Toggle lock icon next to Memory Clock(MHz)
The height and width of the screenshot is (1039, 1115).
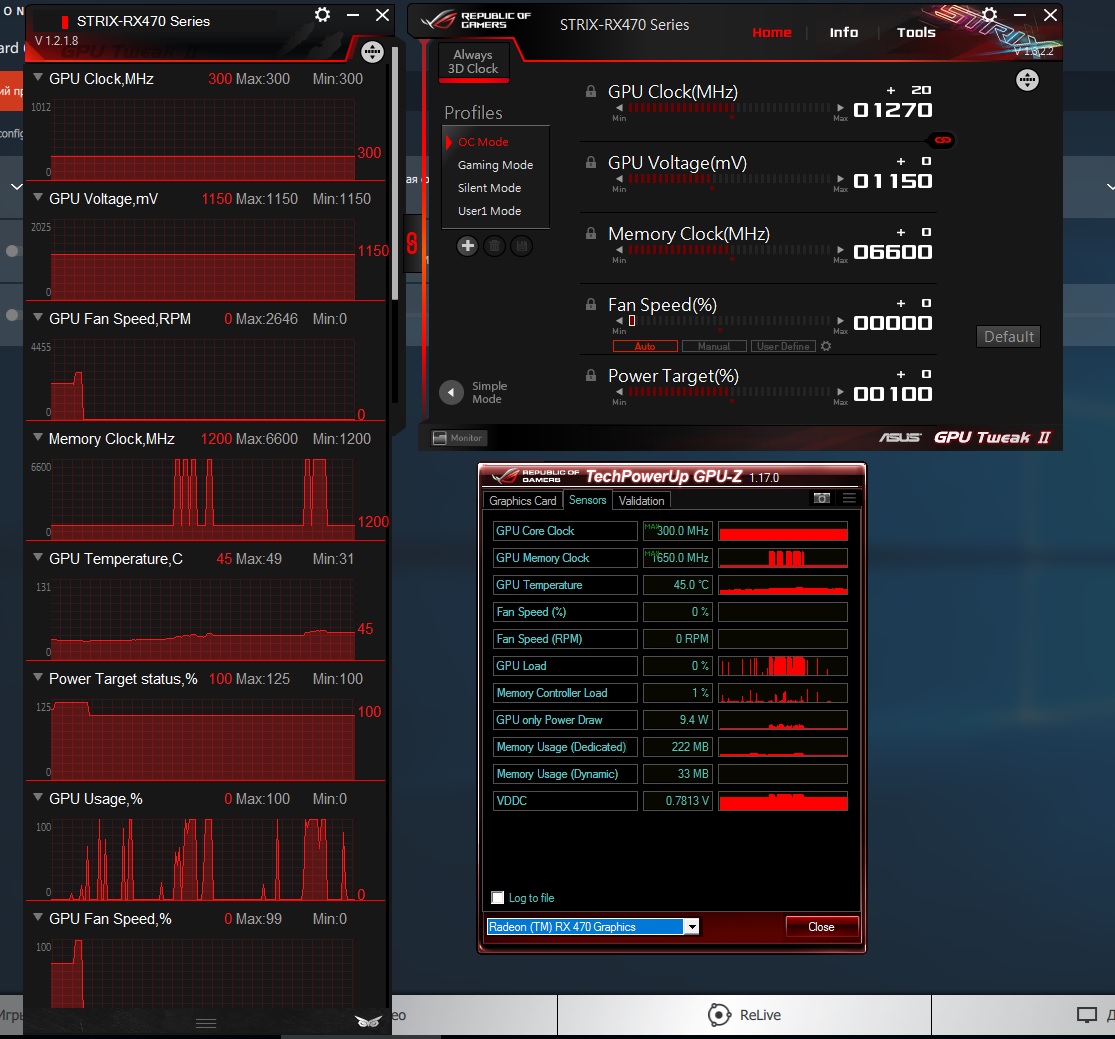590,233
